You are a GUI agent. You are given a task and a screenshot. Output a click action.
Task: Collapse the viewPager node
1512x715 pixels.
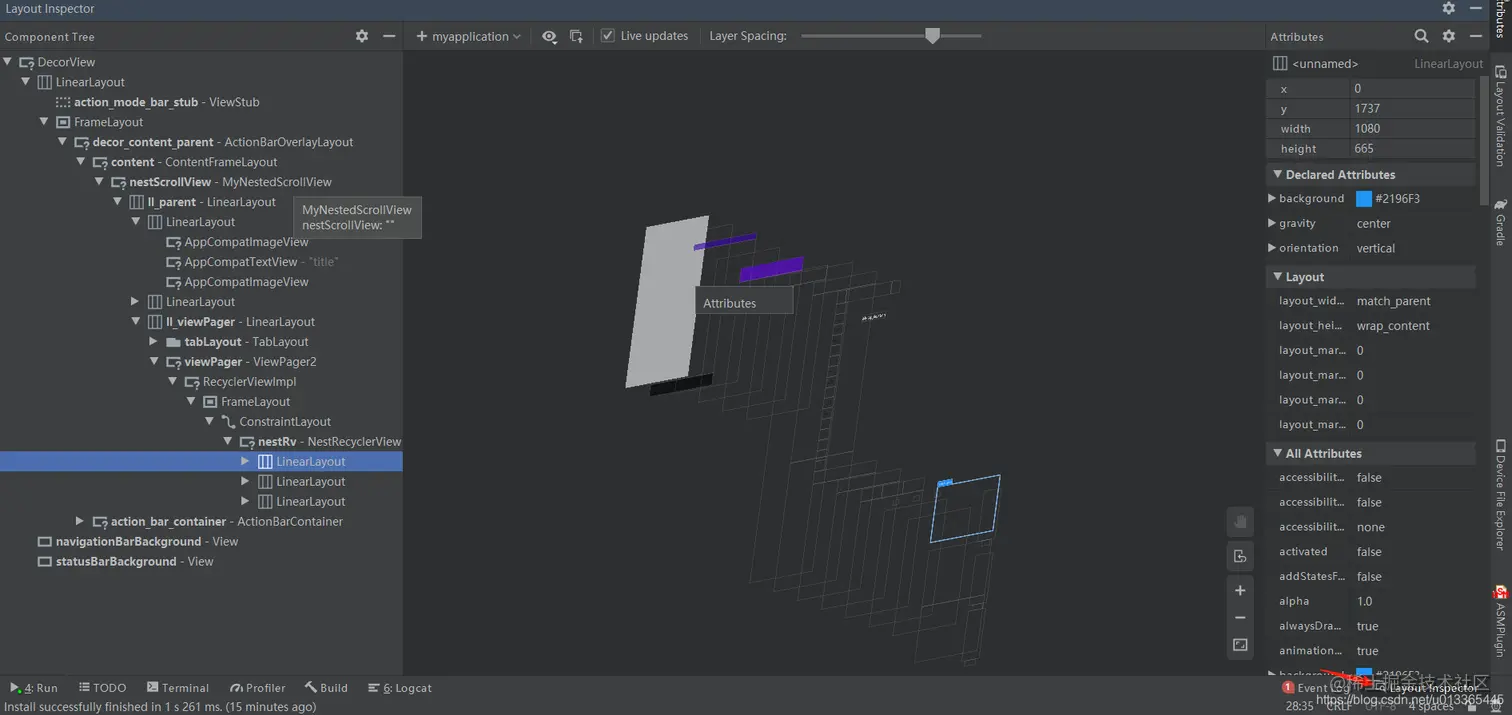154,362
